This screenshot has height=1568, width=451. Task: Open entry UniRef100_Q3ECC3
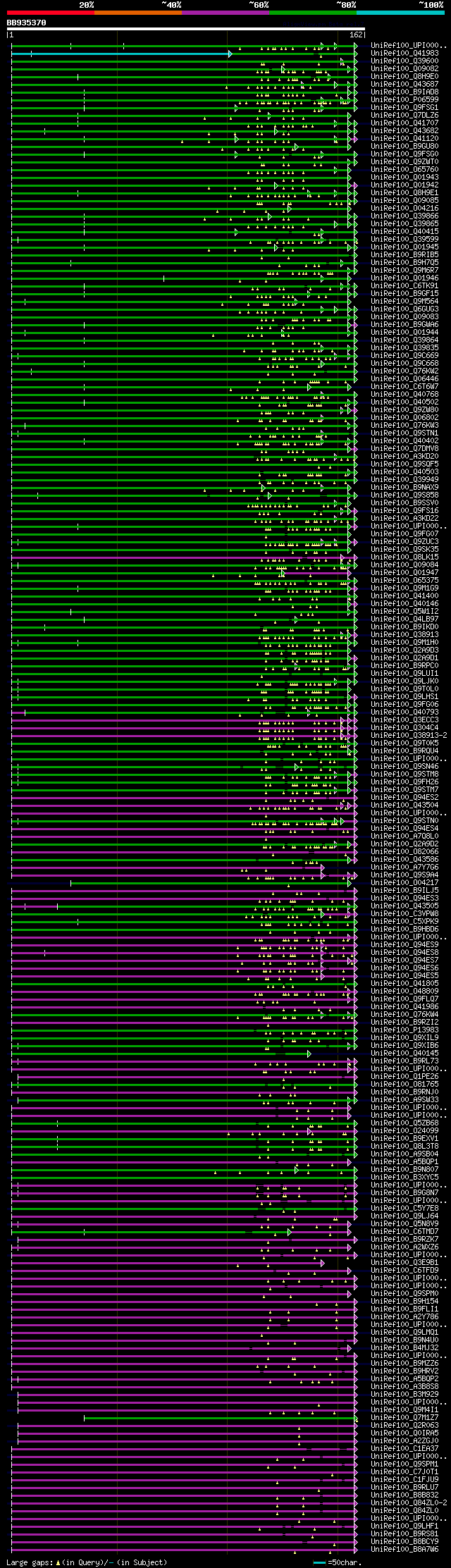404,720
